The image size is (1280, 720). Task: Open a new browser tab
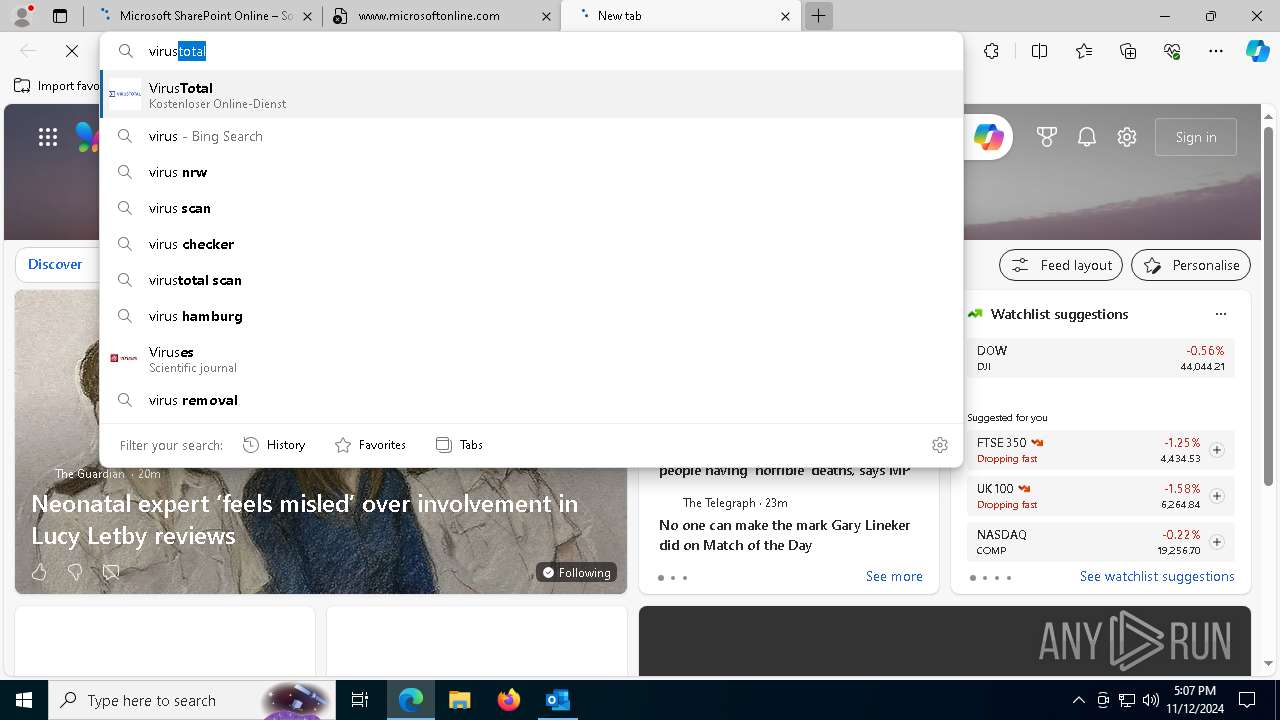point(818,16)
